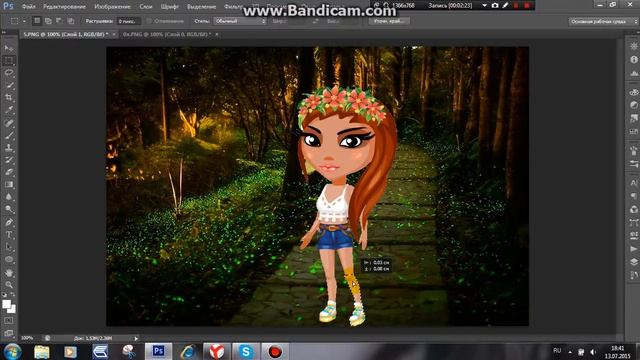Click the Уточн. край button
This screenshot has width=640, height=360.
coord(389,21)
